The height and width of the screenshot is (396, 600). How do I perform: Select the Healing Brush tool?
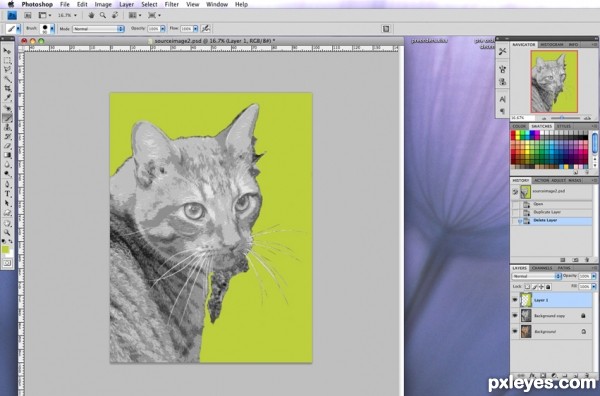[7, 108]
